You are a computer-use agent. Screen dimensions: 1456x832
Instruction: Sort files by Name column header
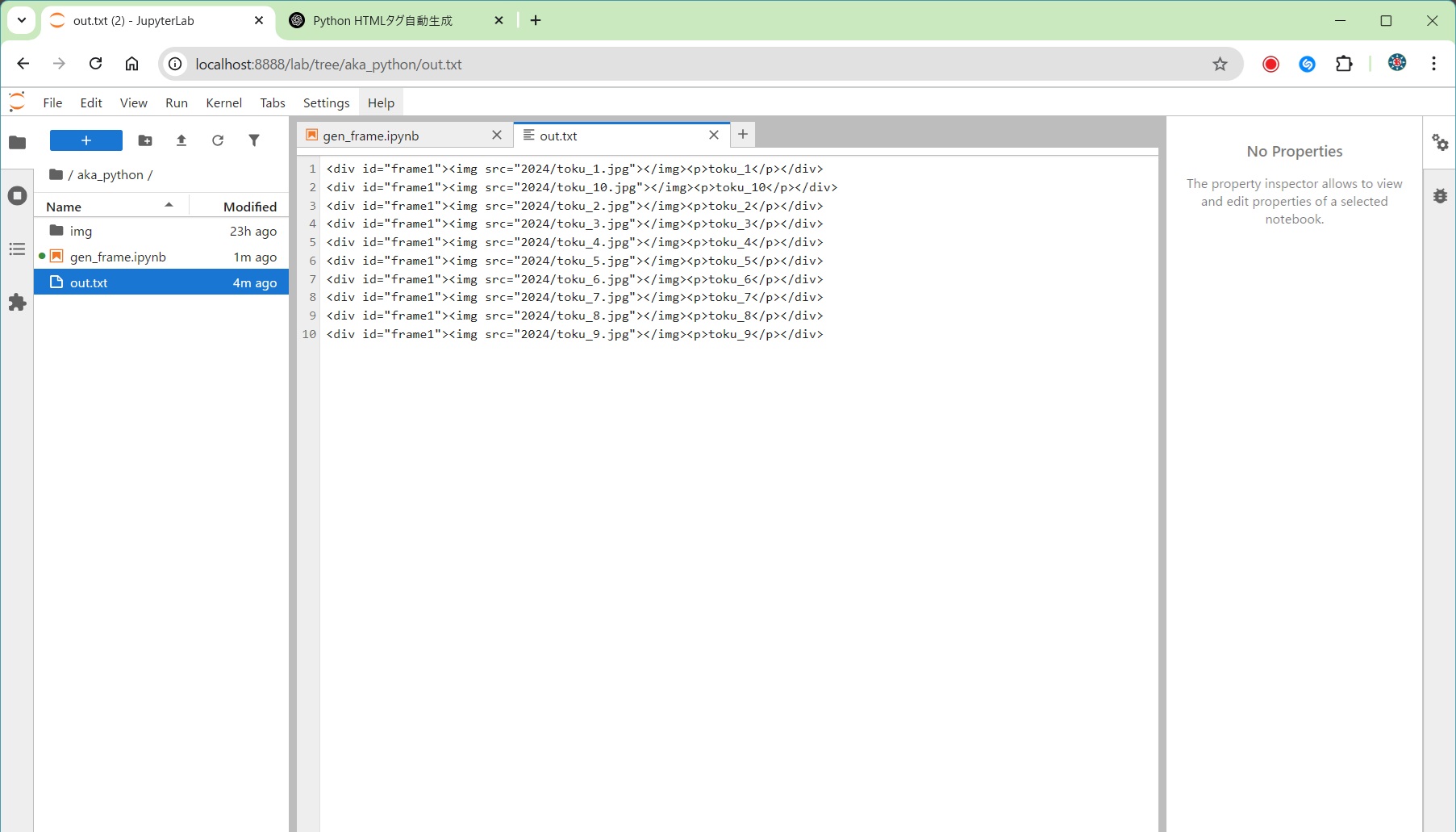click(x=64, y=207)
